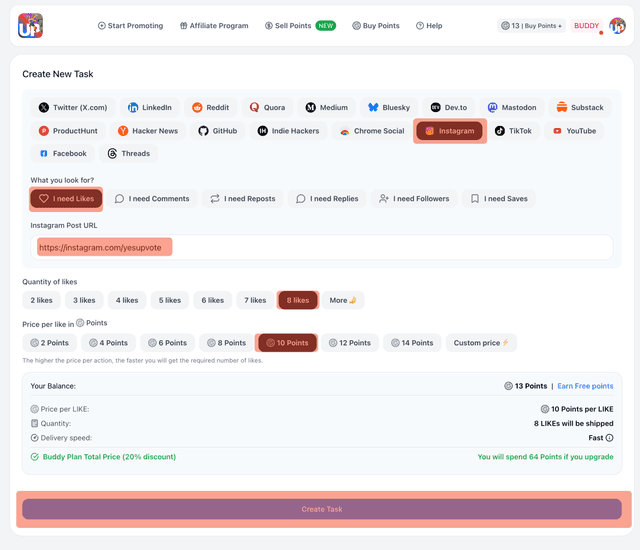The width and height of the screenshot is (640, 550).
Task: Select the Bluesky platform chip
Action: coord(388,107)
